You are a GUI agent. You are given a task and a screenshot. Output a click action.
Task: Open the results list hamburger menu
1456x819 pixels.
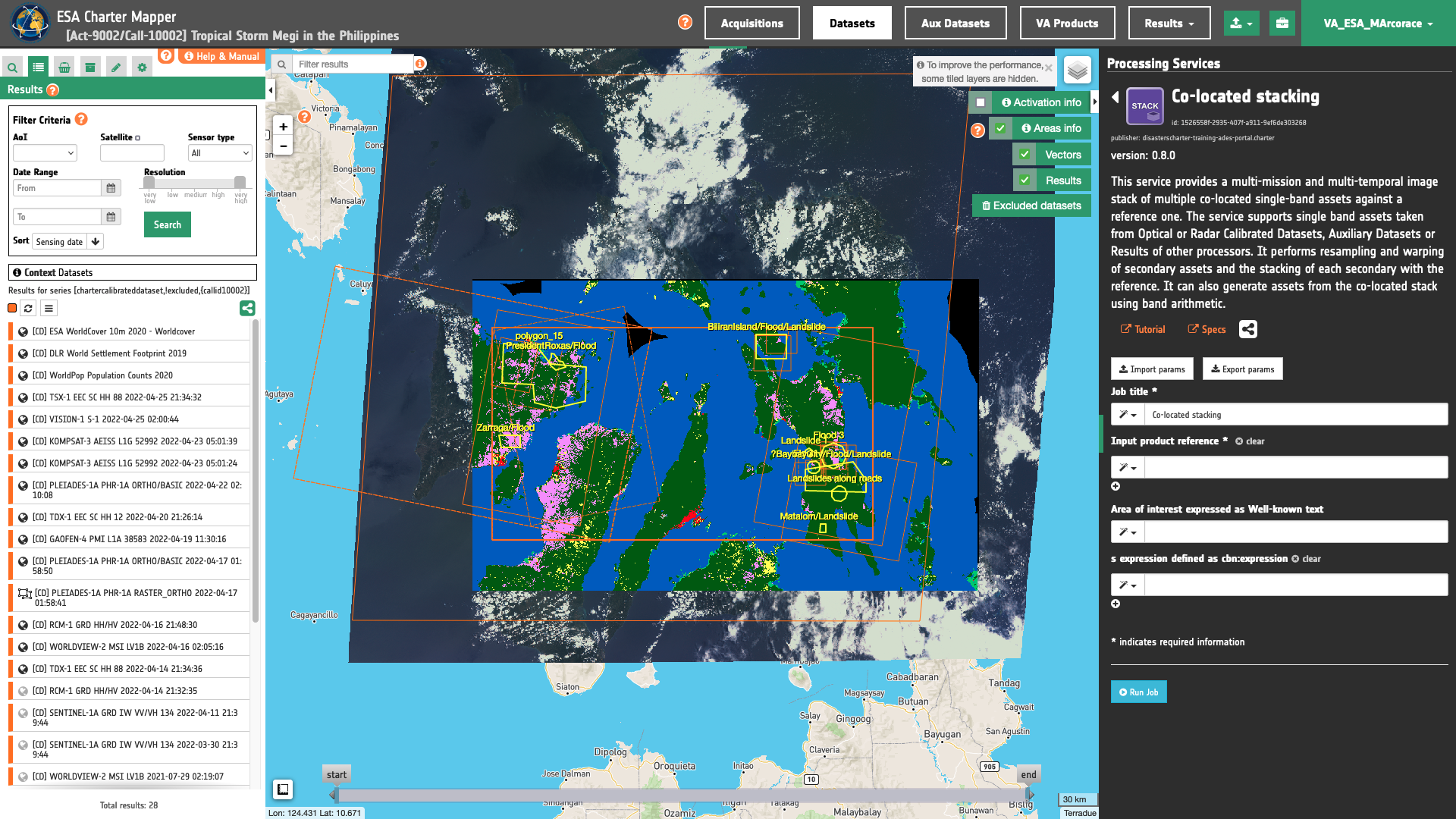tap(49, 308)
